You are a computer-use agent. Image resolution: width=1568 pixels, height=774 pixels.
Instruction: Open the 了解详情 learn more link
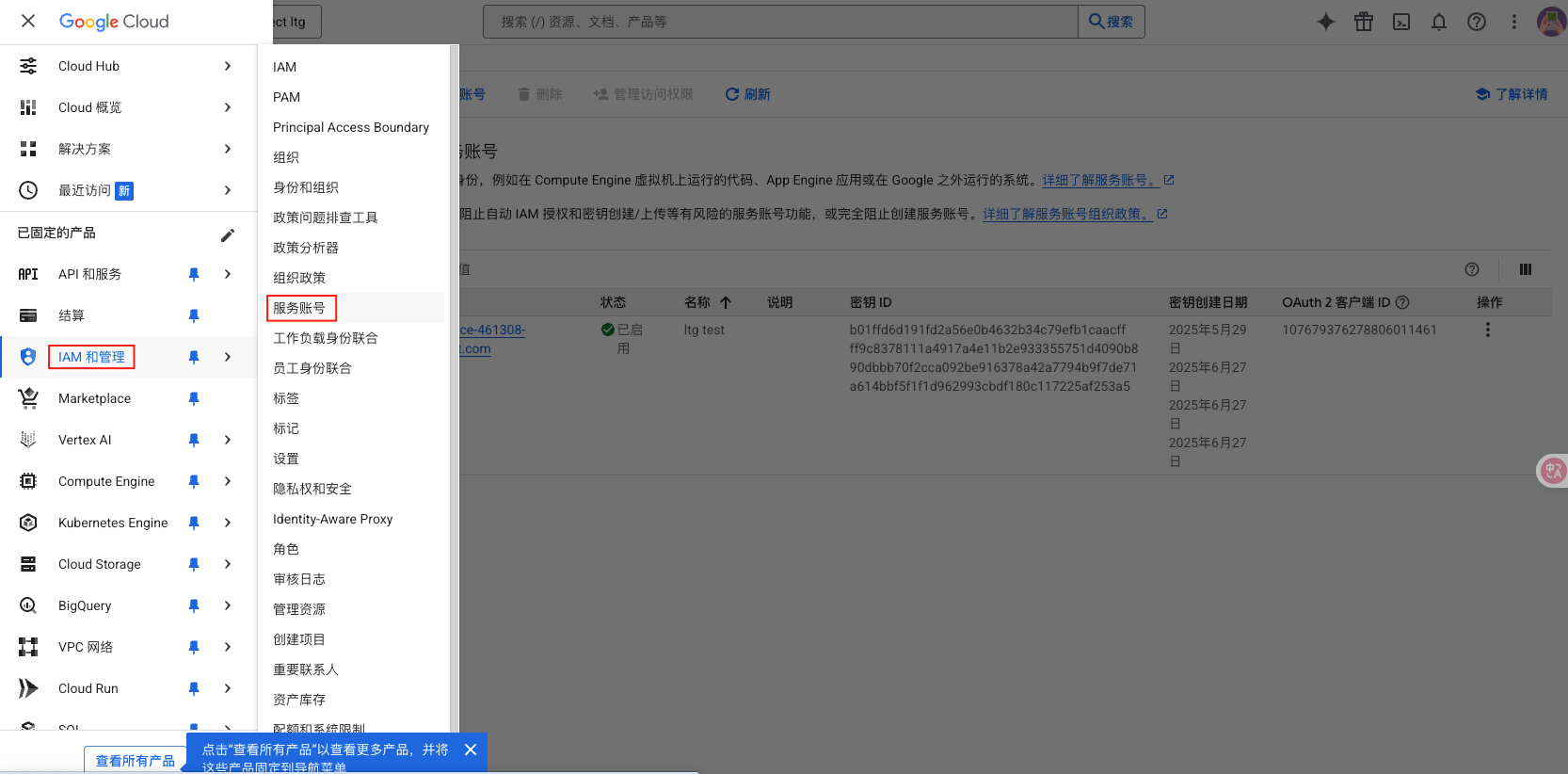[1512, 94]
